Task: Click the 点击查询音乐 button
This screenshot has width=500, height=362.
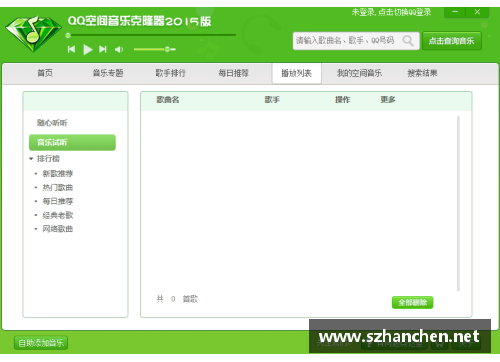Action: point(452,41)
